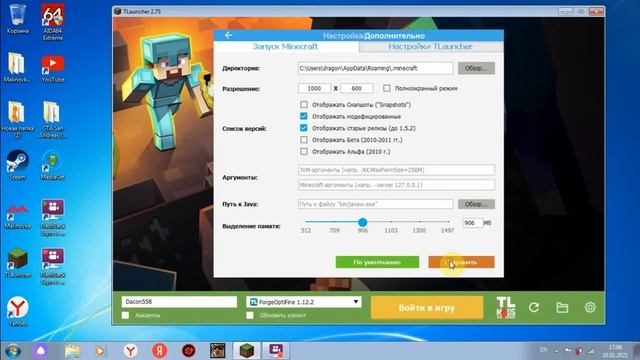Click the username field Dacon558
This screenshot has height=360, width=640.
point(179,302)
